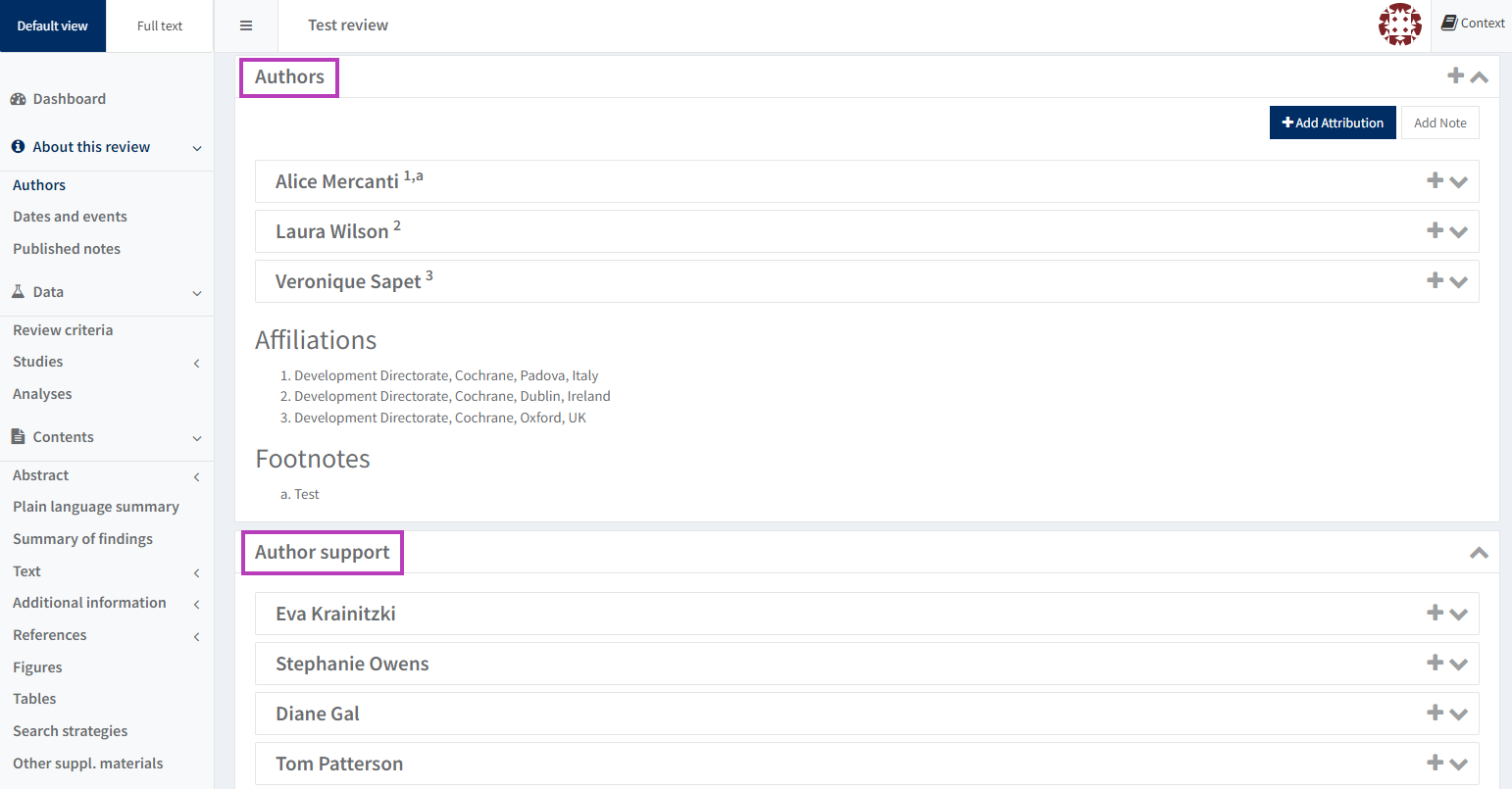Image resolution: width=1512 pixels, height=789 pixels.
Task: Click plus icon on Laura Wilson row
Action: pos(1435,230)
